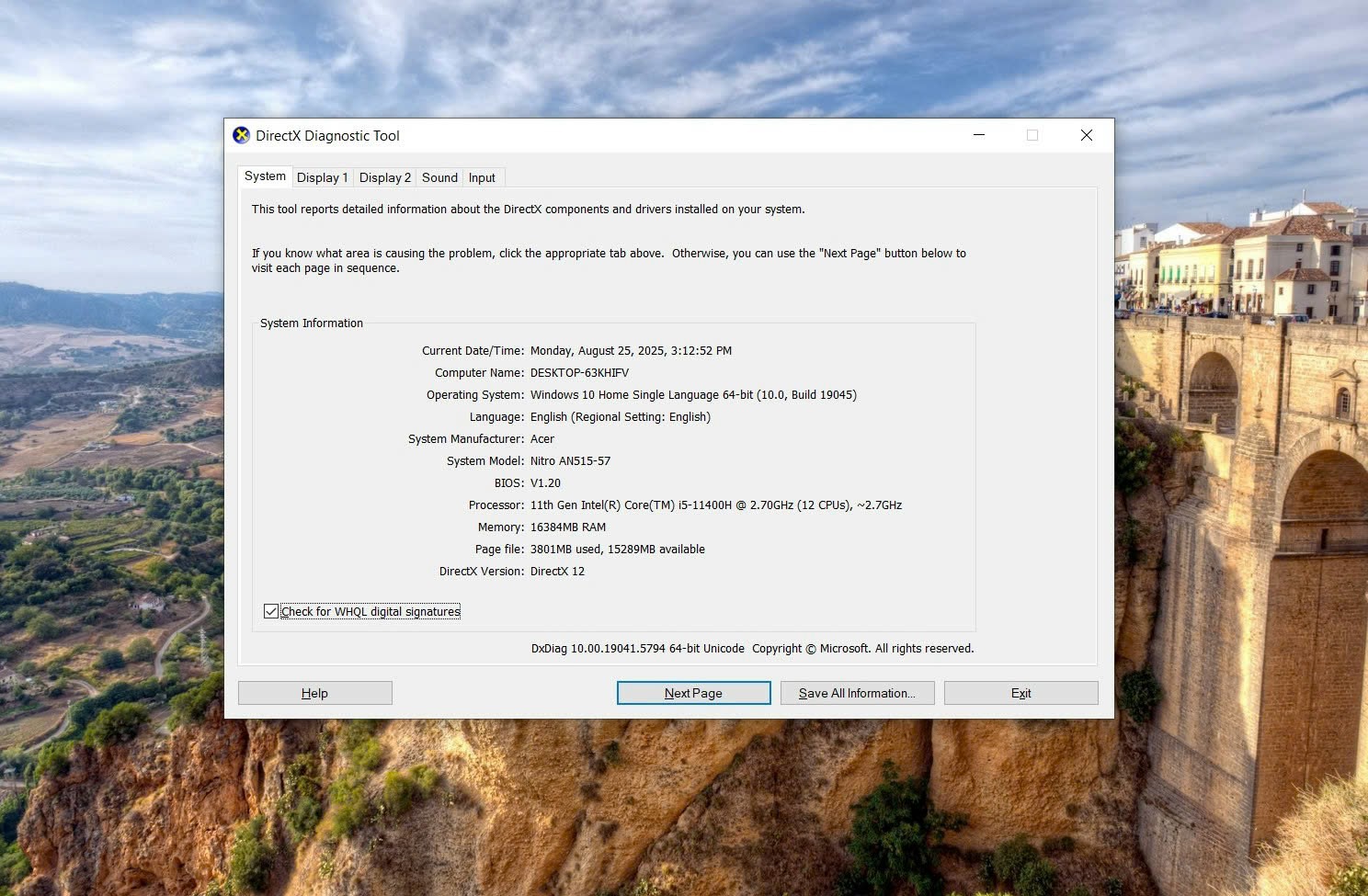The width and height of the screenshot is (1368, 896).
Task: Click the grayed-out maximize button
Action: [1032, 135]
